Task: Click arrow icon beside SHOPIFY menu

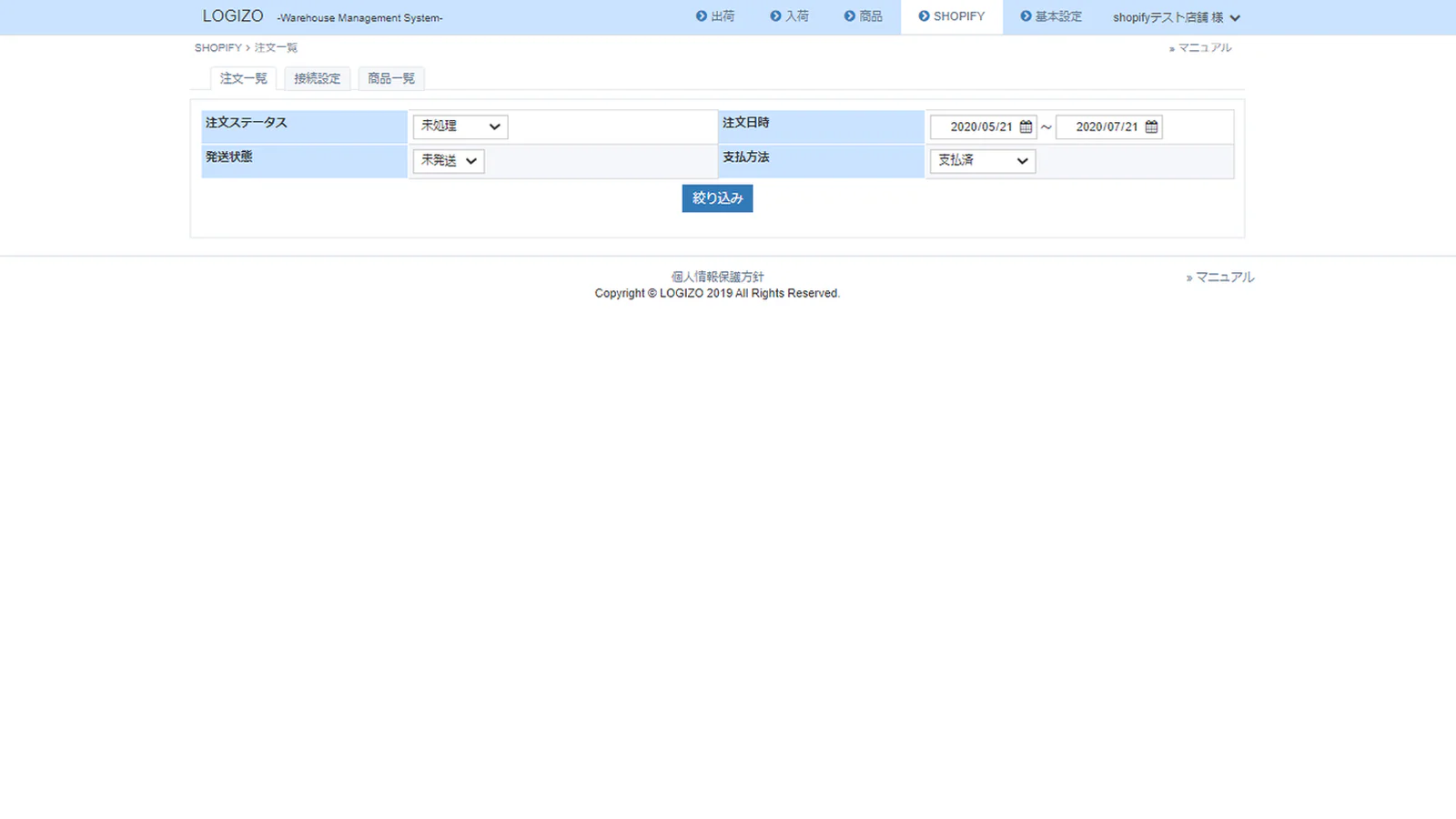Action: click(924, 16)
